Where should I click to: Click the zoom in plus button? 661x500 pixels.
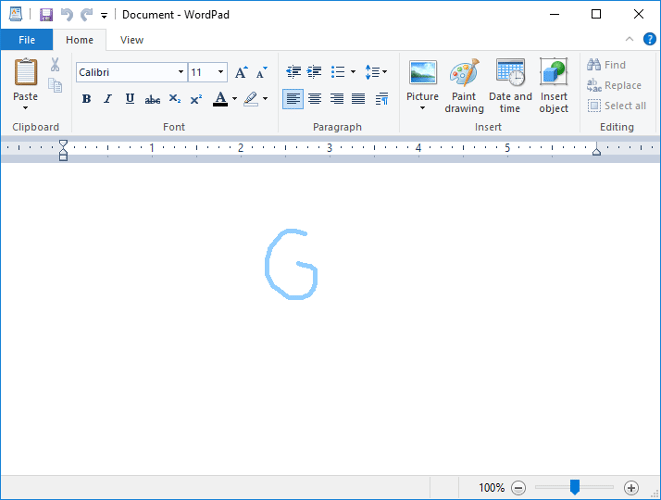[631, 488]
